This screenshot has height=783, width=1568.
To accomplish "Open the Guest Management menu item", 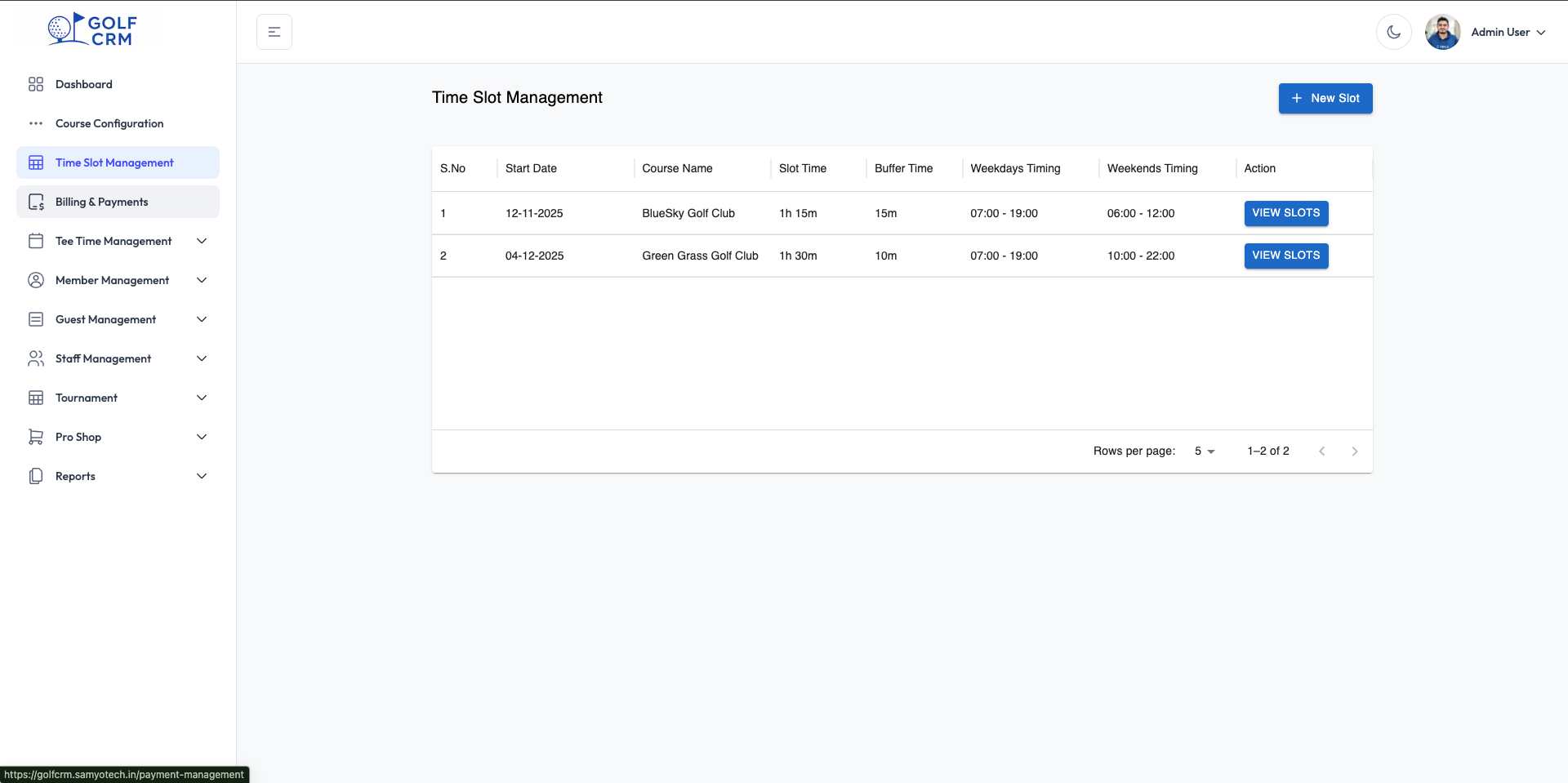I will click(x=105, y=319).
